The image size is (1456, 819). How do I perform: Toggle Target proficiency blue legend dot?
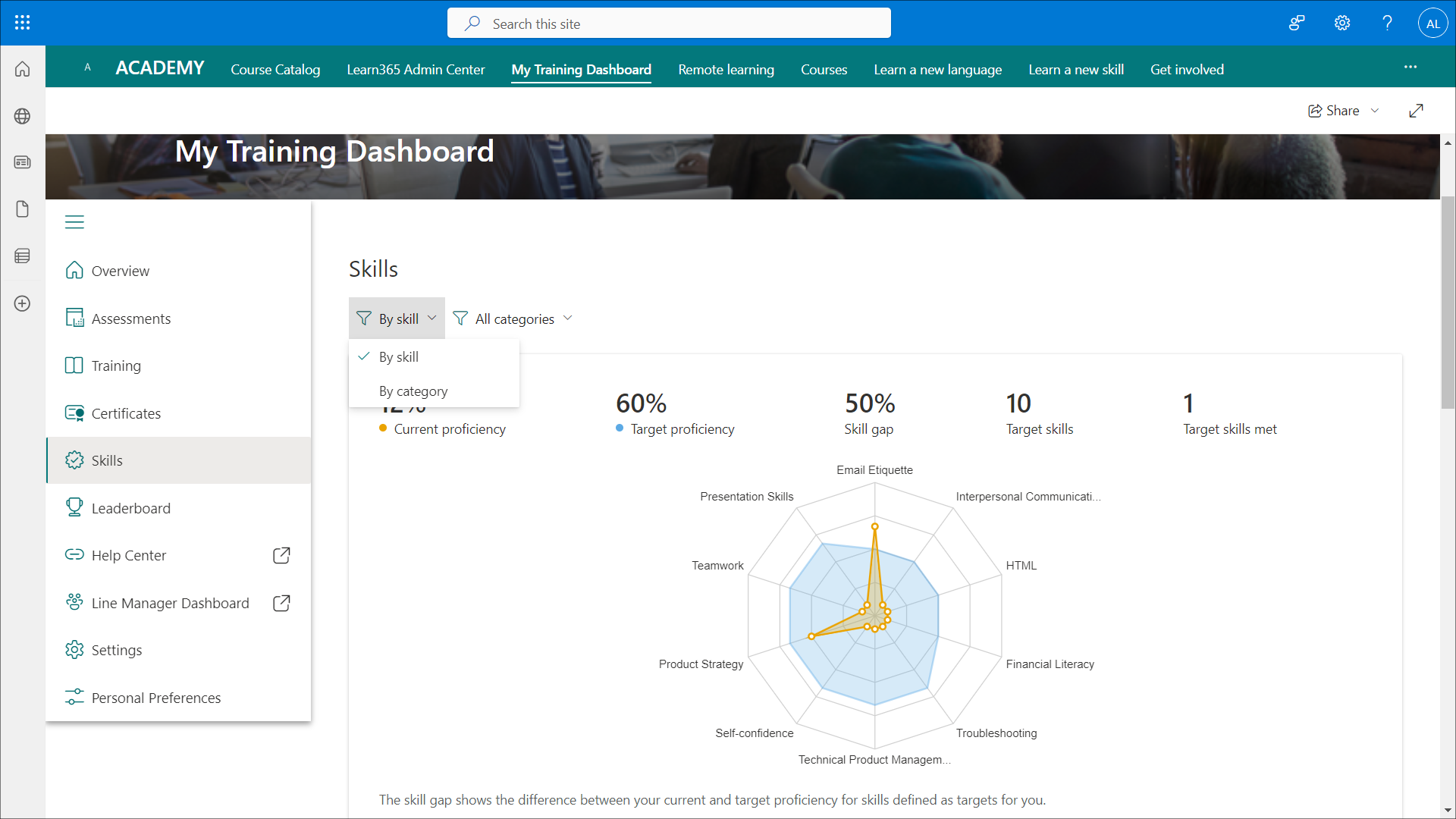coord(620,428)
